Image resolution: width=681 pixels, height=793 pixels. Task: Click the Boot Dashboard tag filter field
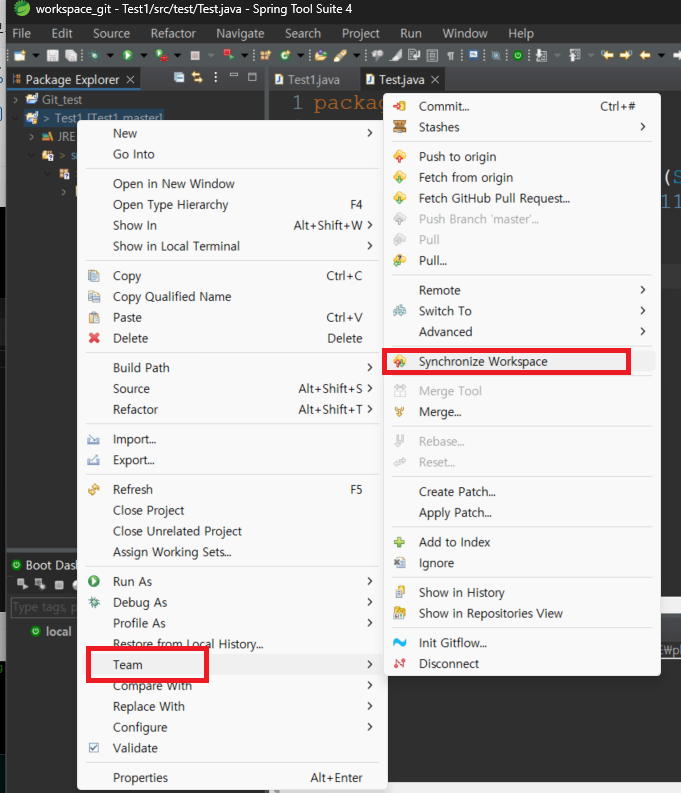pyautogui.click(x=44, y=607)
